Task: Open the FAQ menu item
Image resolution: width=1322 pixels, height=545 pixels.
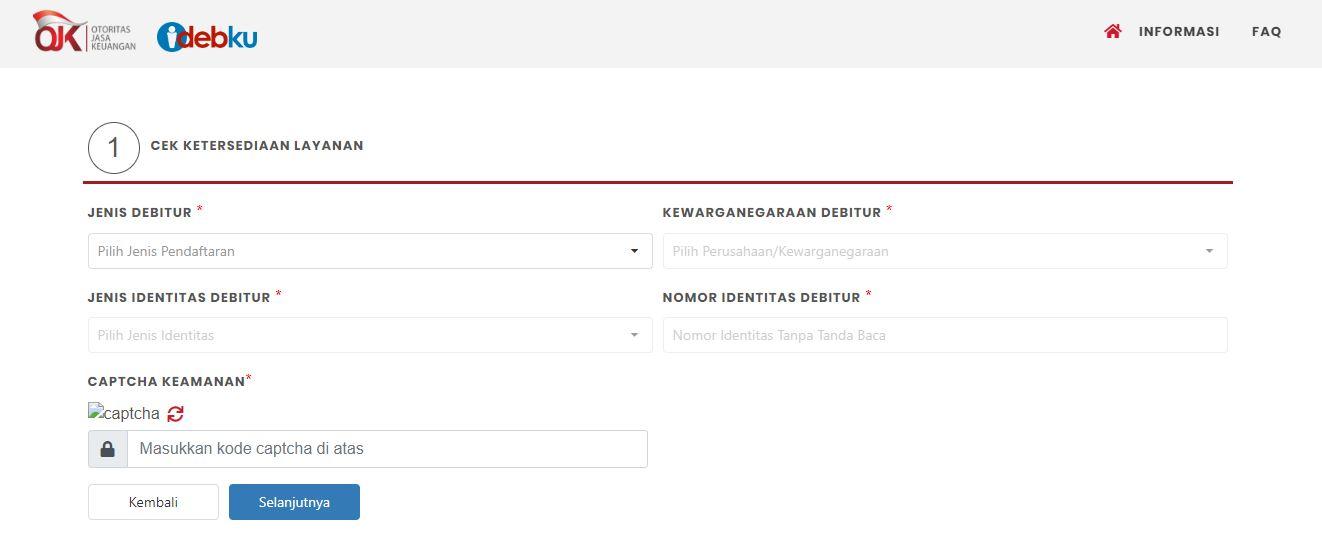Action: point(1266,32)
